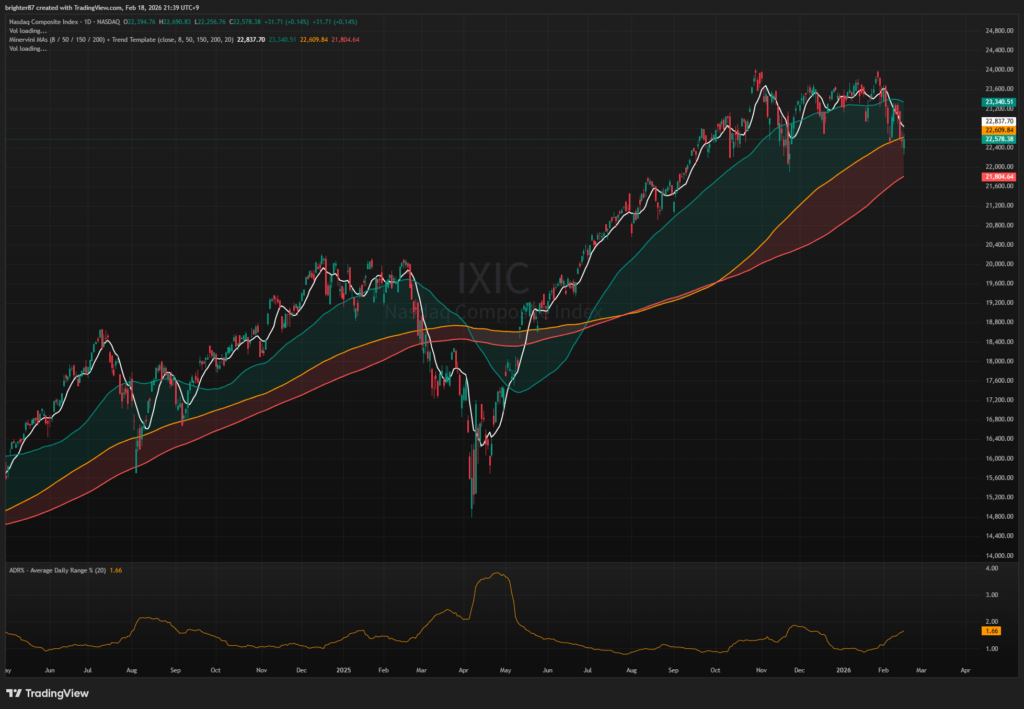Click the Nasdaq Composite Index legend title

48,20
